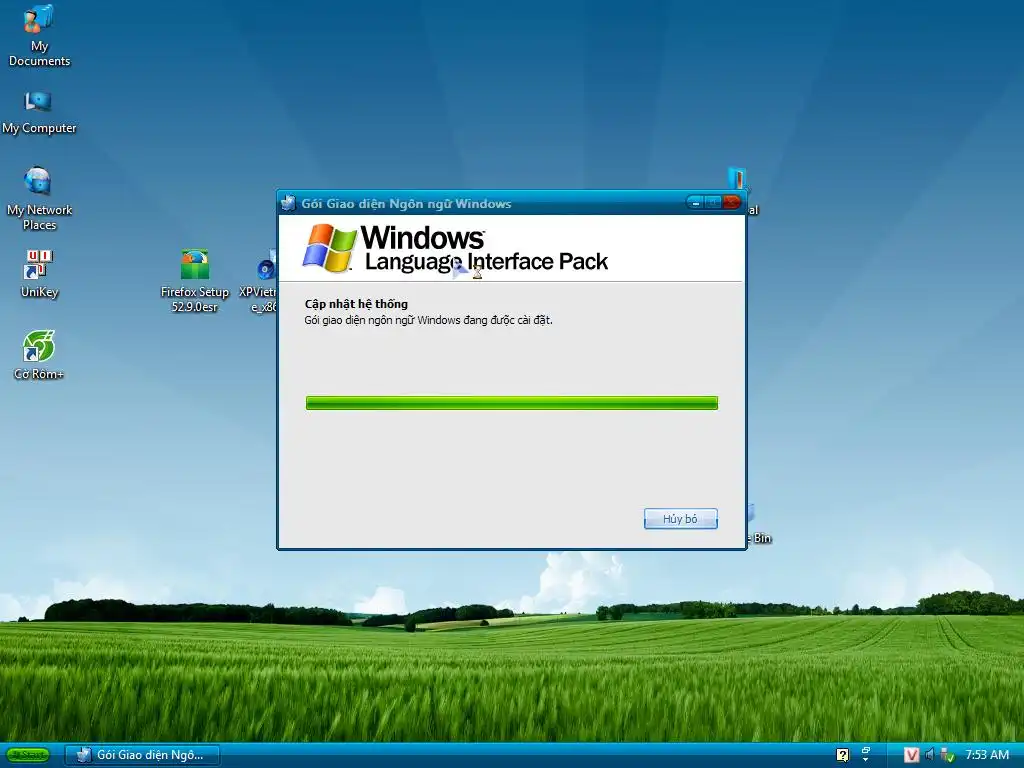
Task: Click the language bar help question icon
Action: [x=842, y=755]
